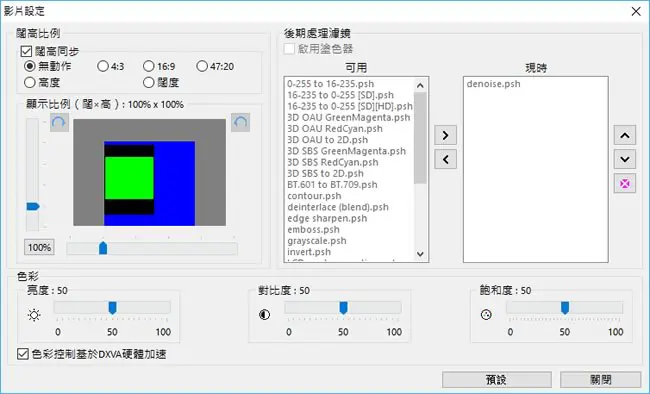The image size is (650, 394).
Task: Click the reset icon left of the preview
Action: pos(59,123)
